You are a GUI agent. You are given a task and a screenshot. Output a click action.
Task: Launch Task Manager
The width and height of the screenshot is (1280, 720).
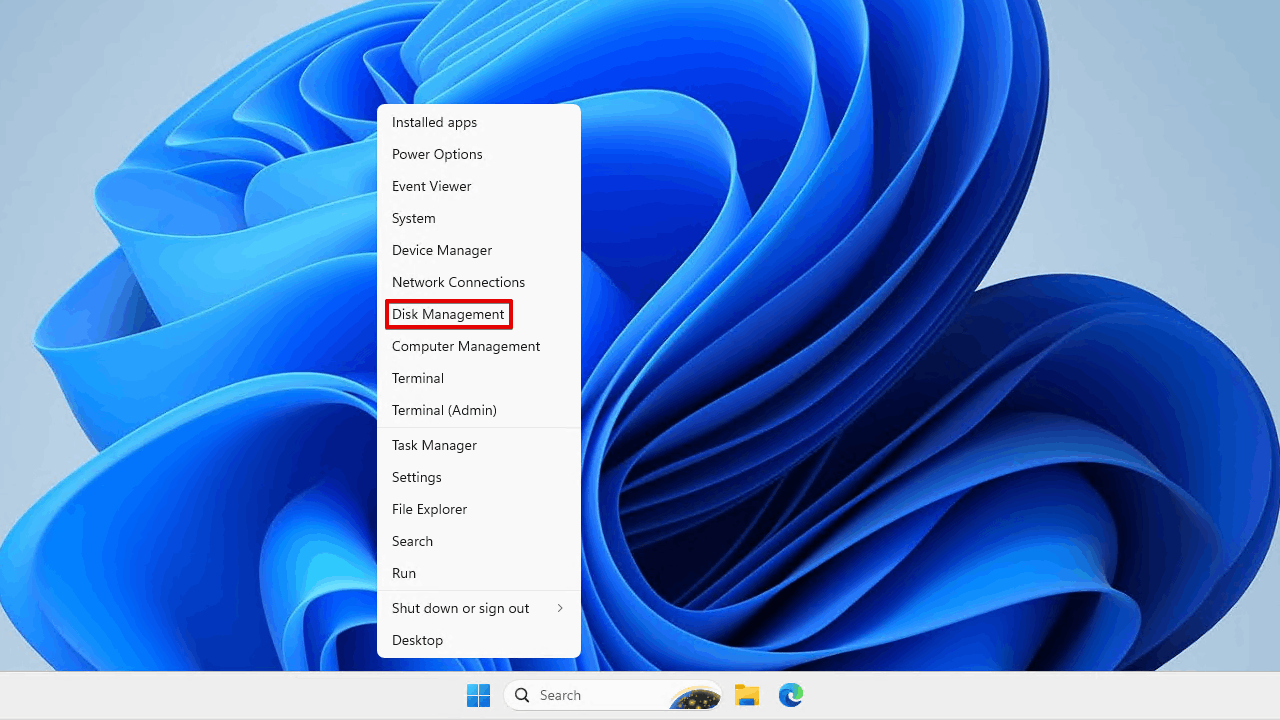(x=434, y=445)
